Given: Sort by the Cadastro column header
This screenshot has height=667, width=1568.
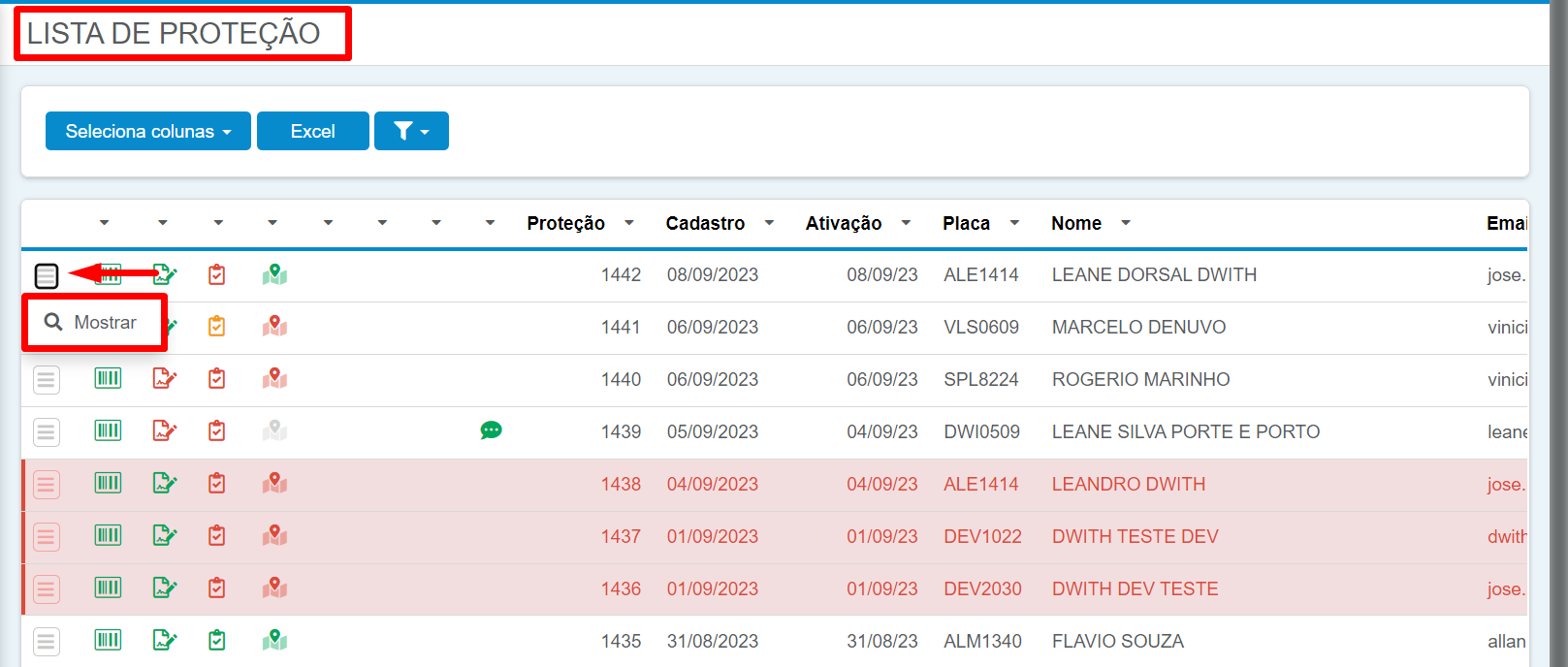Looking at the screenshot, I should click(x=706, y=223).
